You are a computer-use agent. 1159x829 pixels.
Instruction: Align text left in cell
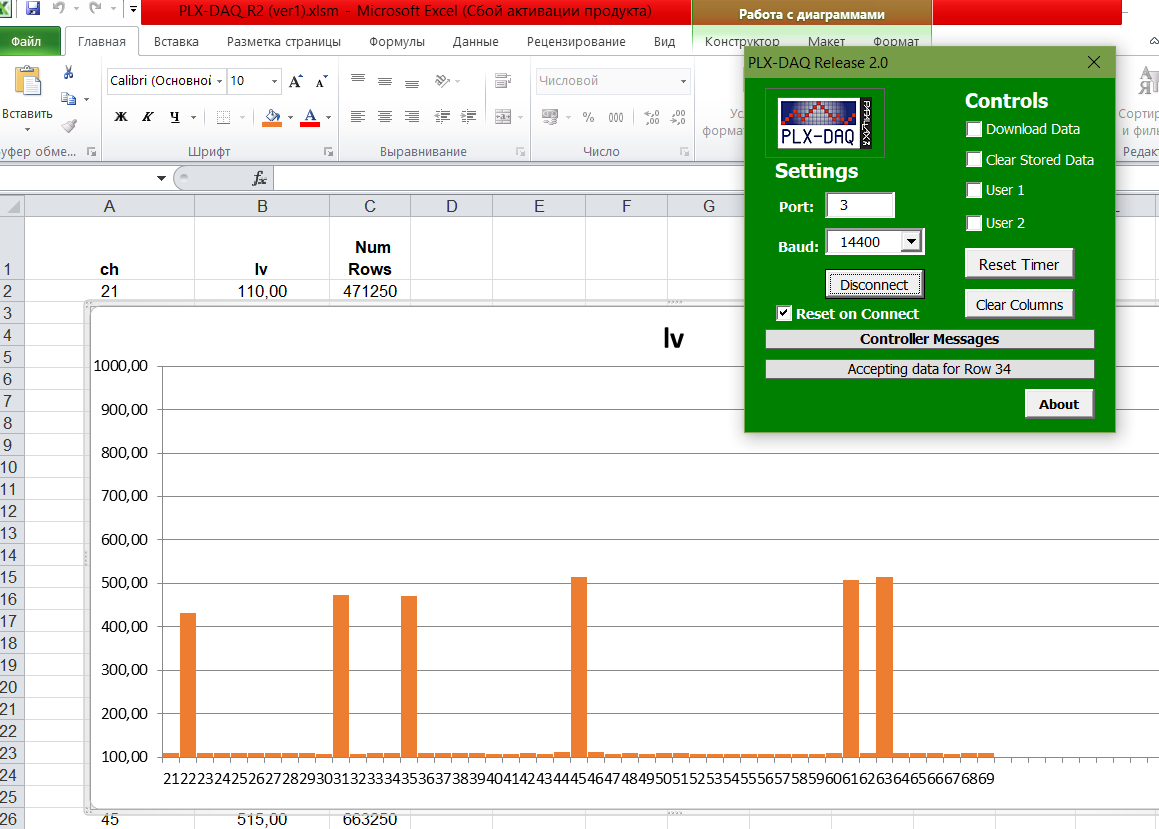click(358, 117)
